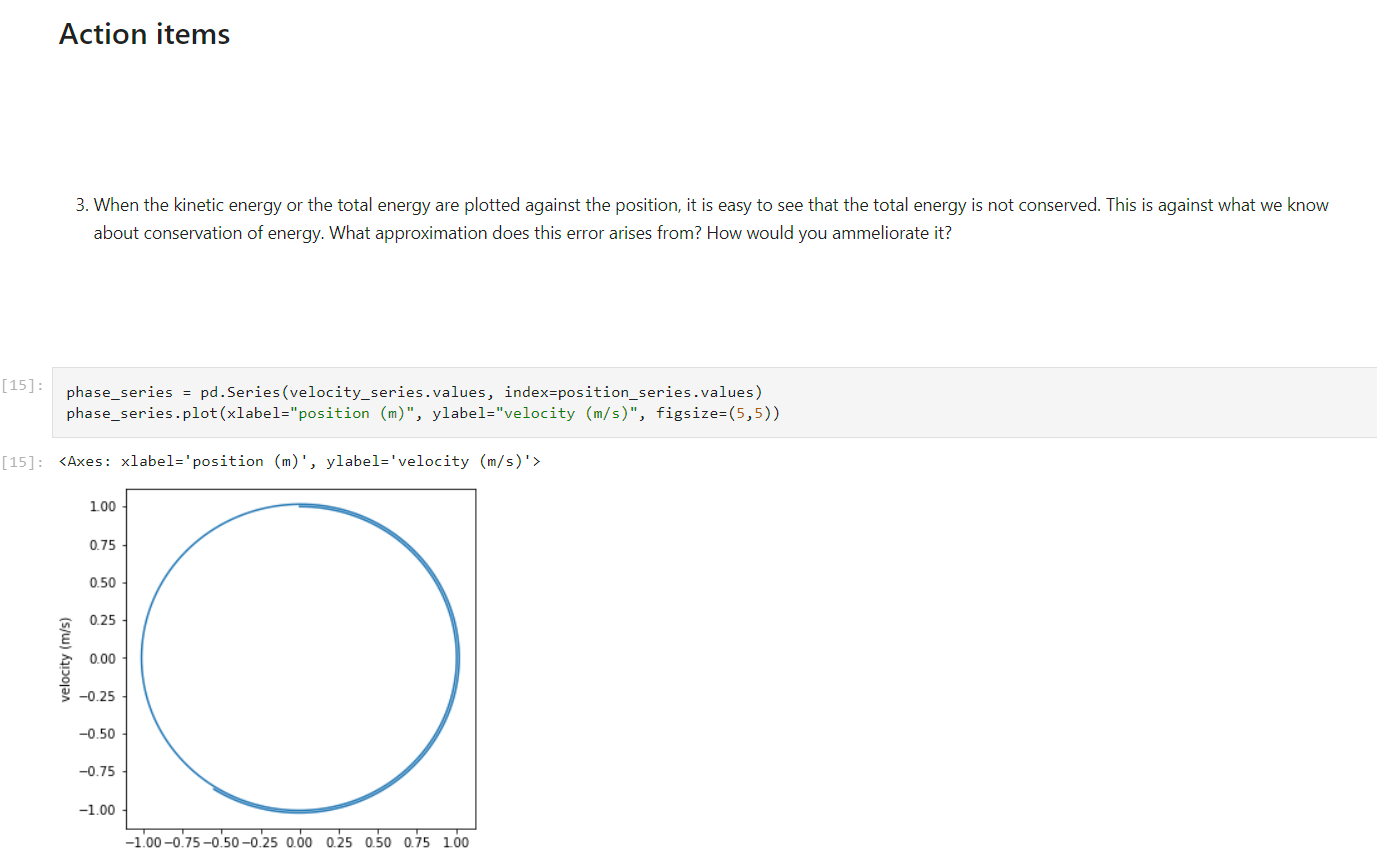Viewport: 1377px width, 851px height.
Task: Click inside the plot's empty center area
Action: [x=300, y=657]
